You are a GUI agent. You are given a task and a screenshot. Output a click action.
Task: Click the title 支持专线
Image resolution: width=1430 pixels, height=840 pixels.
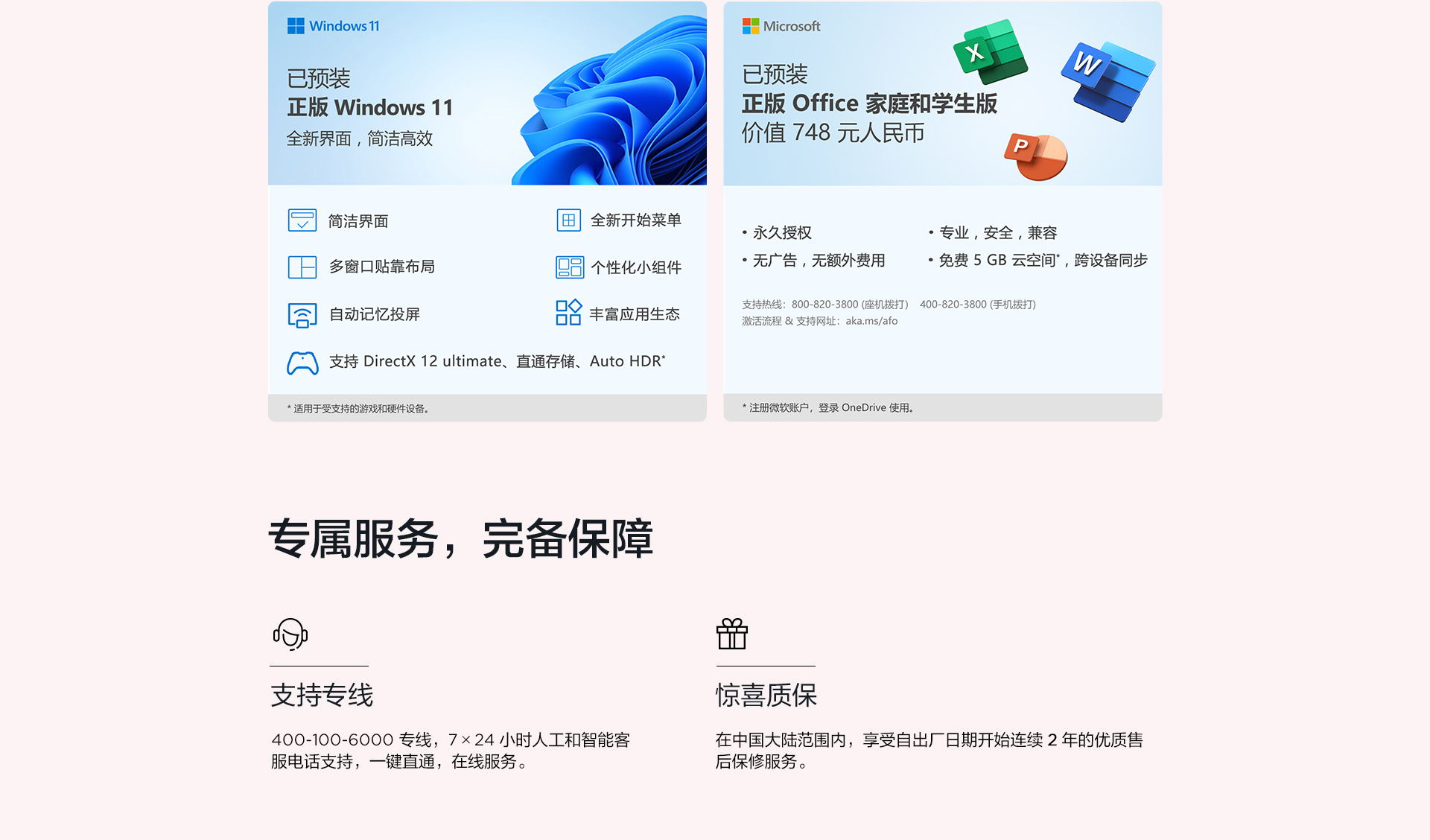322,695
